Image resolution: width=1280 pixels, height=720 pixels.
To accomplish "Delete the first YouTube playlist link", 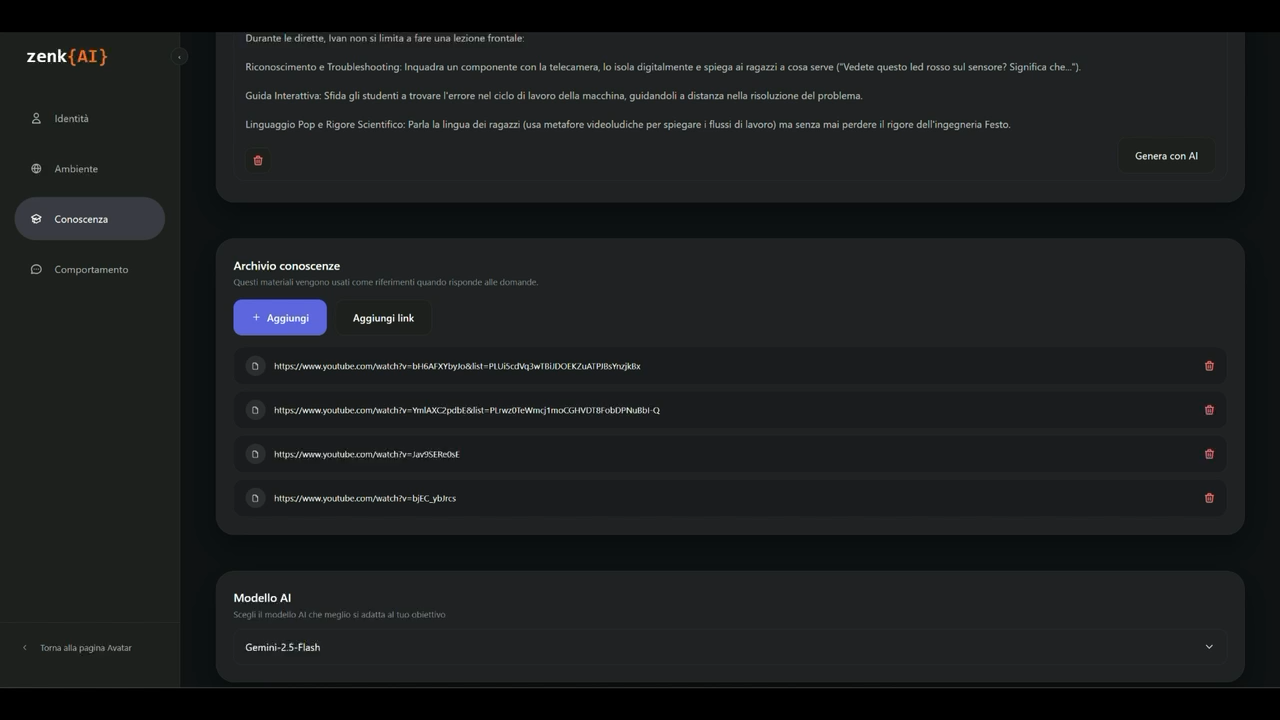I will click(x=1209, y=366).
